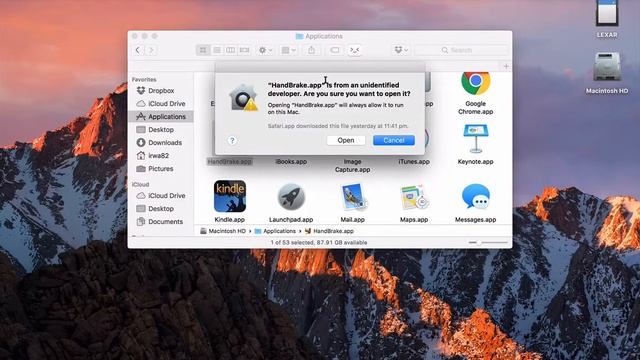This screenshot has width=640, height=360.
Task: Add a new tab with plus button
Action: [x=506, y=66]
